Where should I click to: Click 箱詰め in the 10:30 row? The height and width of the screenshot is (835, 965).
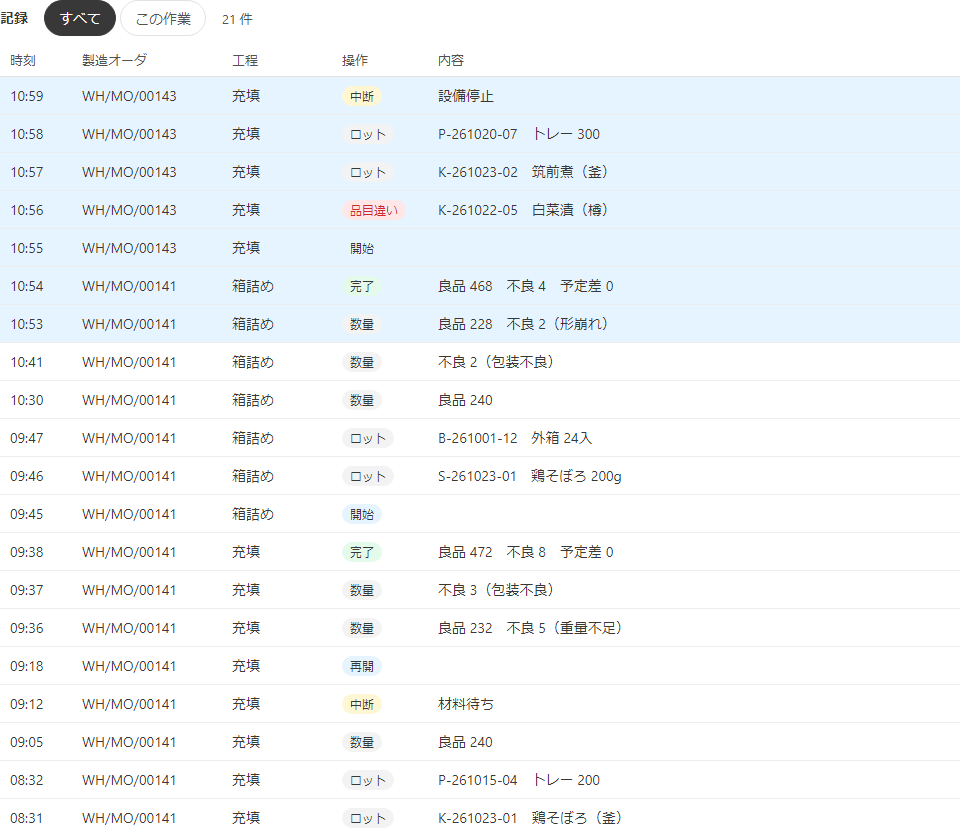pos(252,401)
